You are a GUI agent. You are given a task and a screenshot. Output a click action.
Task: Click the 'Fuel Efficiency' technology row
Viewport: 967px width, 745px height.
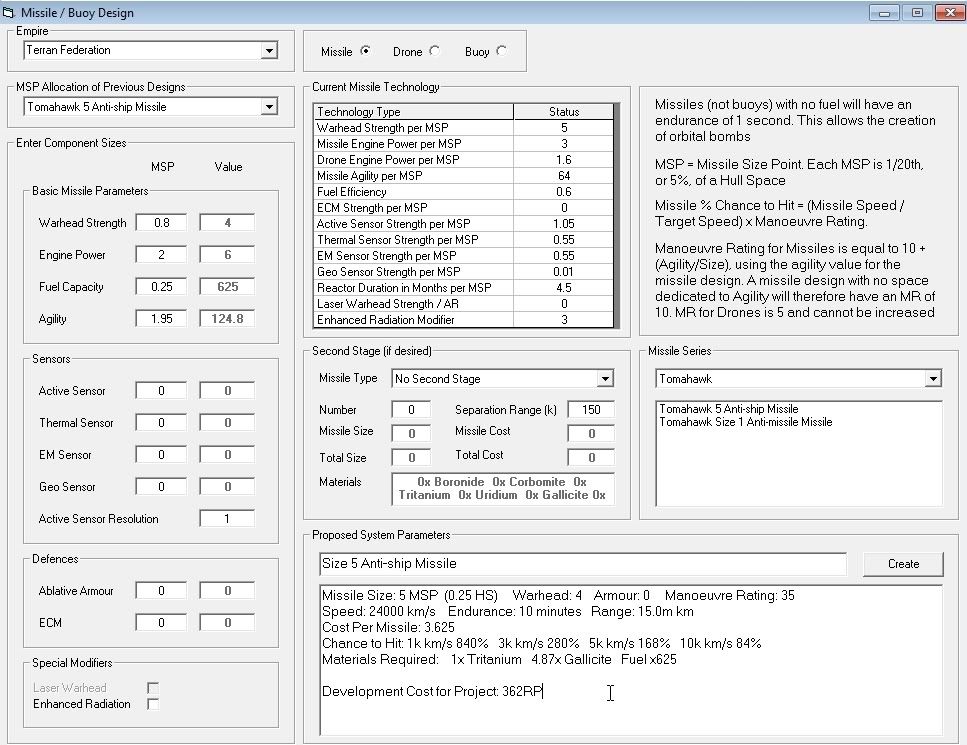[464, 192]
